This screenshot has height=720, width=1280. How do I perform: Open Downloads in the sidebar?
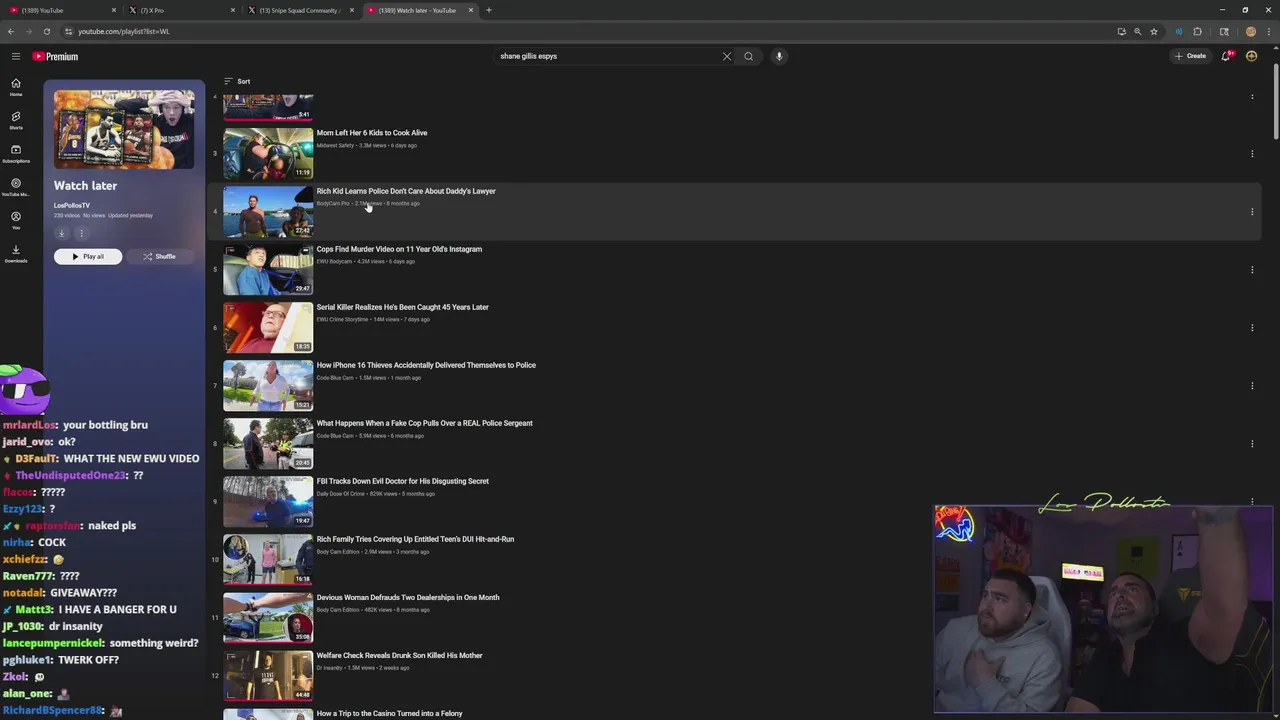click(x=16, y=253)
